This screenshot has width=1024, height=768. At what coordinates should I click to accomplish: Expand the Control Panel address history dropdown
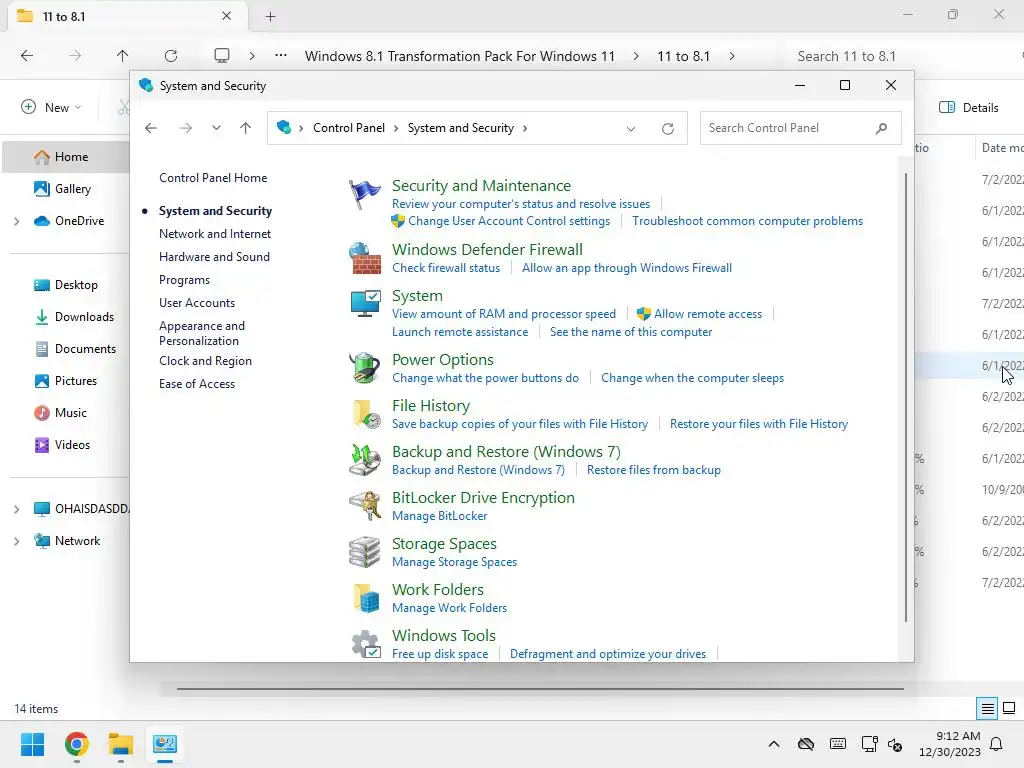click(x=631, y=129)
